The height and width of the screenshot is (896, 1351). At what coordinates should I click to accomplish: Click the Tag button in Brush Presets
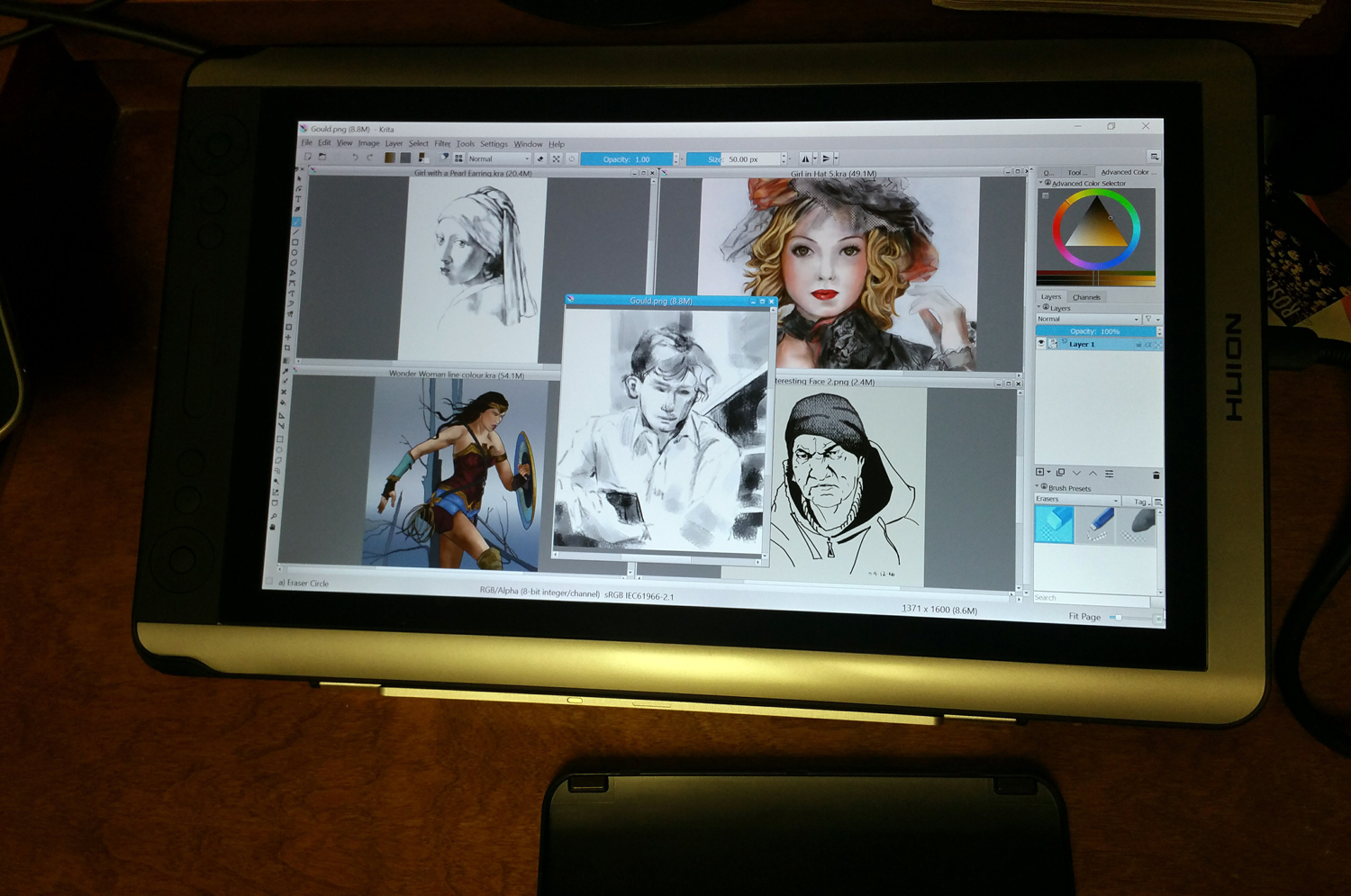(x=1139, y=502)
